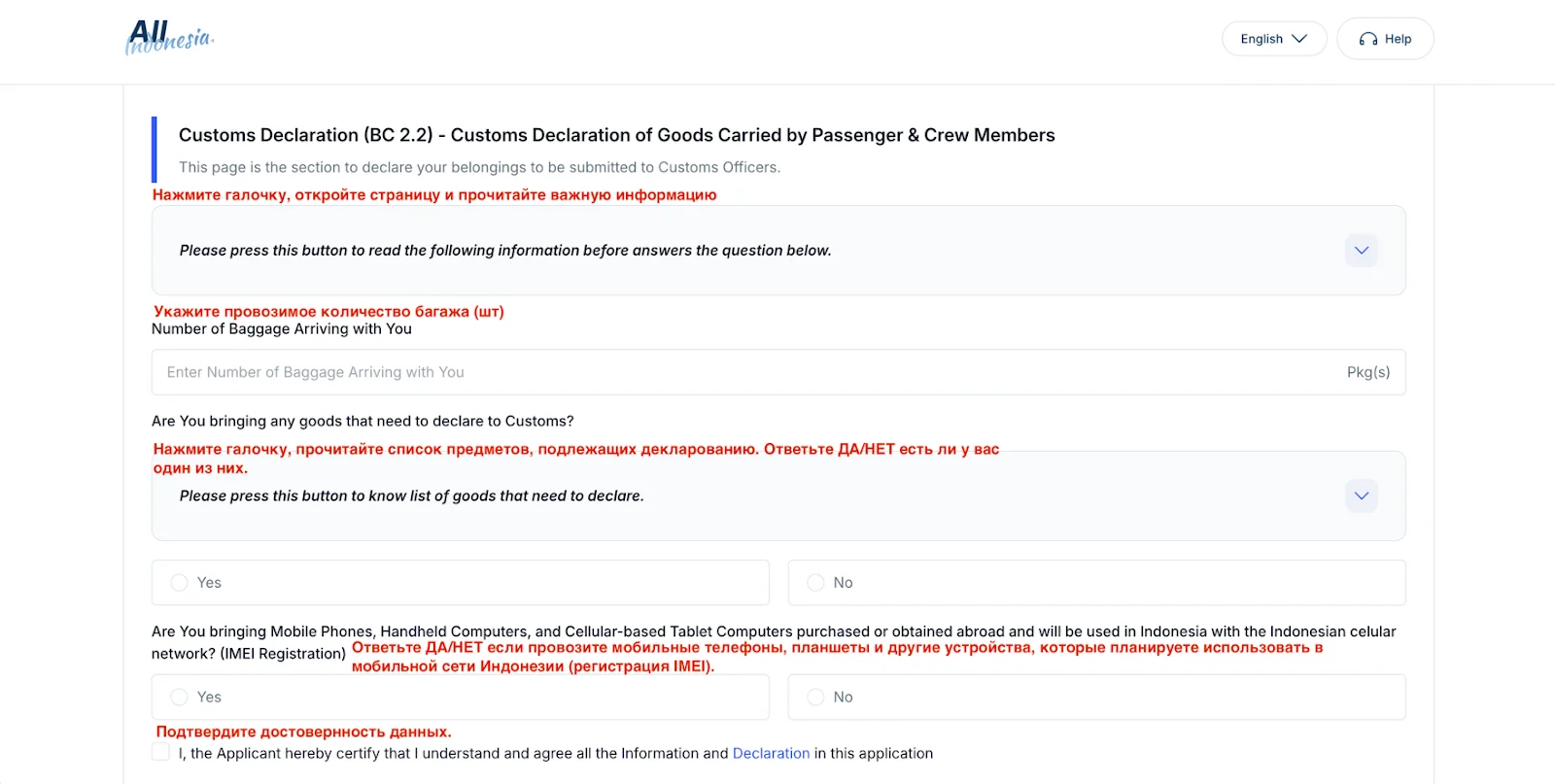Click the 'know list of goods' prompt text
The width and height of the screenshot is (1555, 784).
tap(411, 495)
